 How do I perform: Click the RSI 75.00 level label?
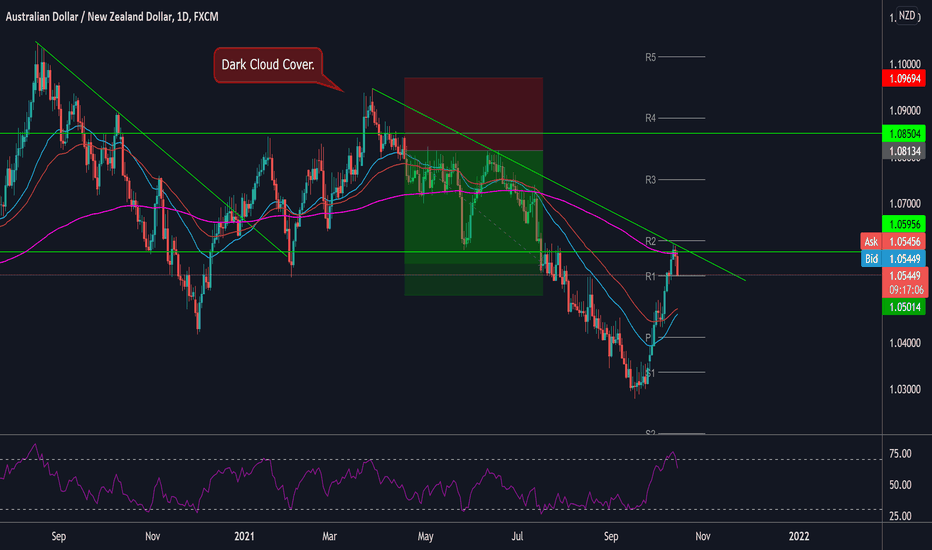900,454
